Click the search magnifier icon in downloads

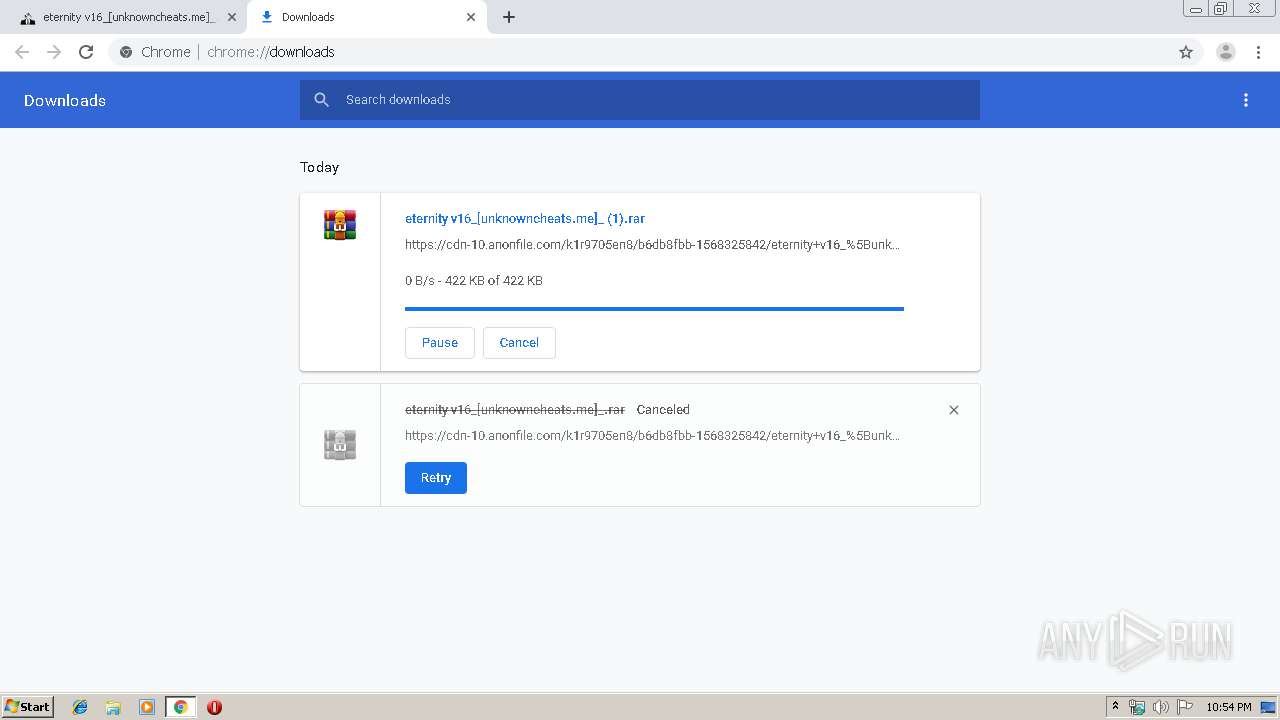[321, 100]
